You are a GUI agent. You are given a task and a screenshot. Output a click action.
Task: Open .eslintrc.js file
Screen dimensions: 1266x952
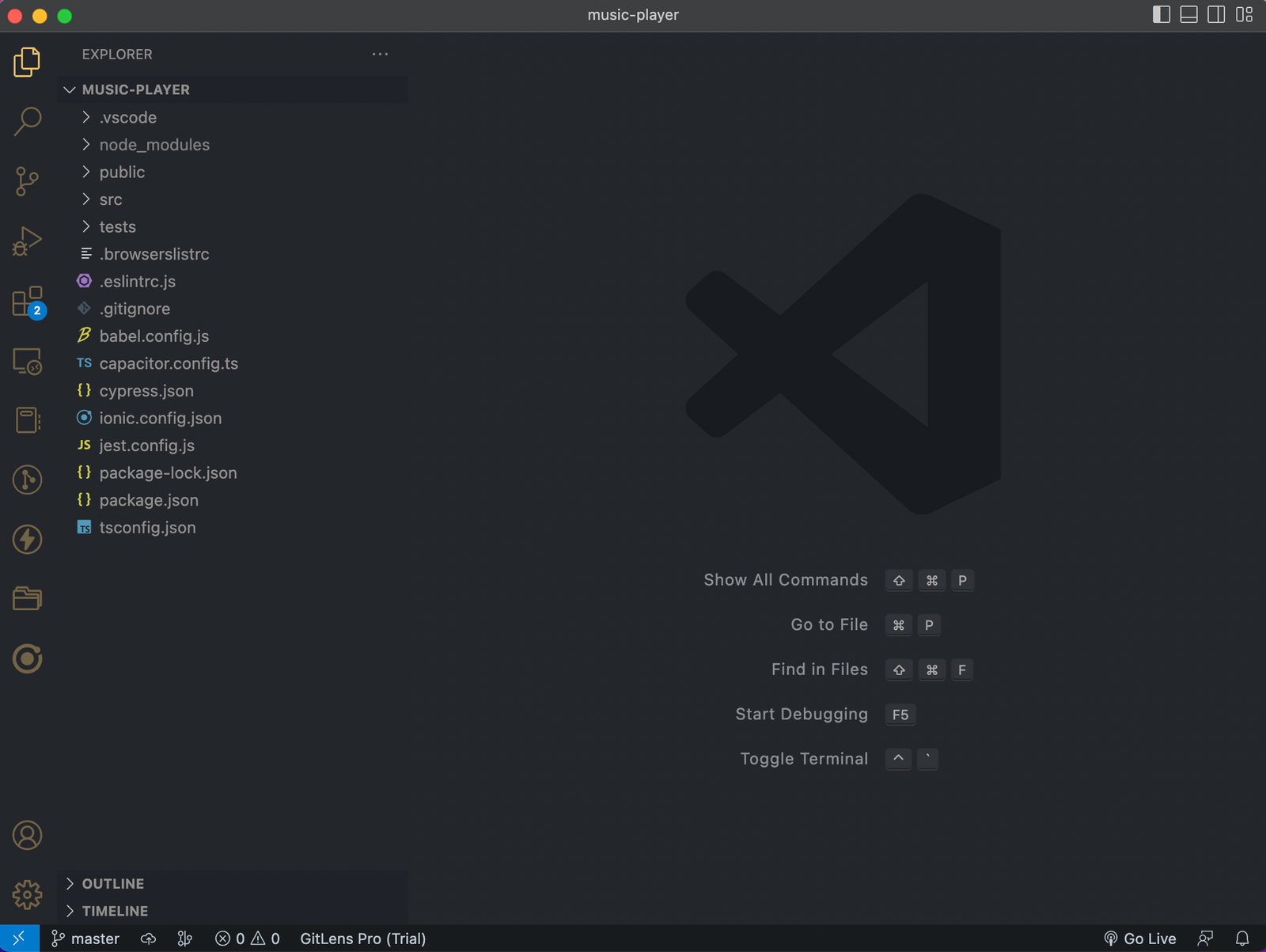point(233,281)
